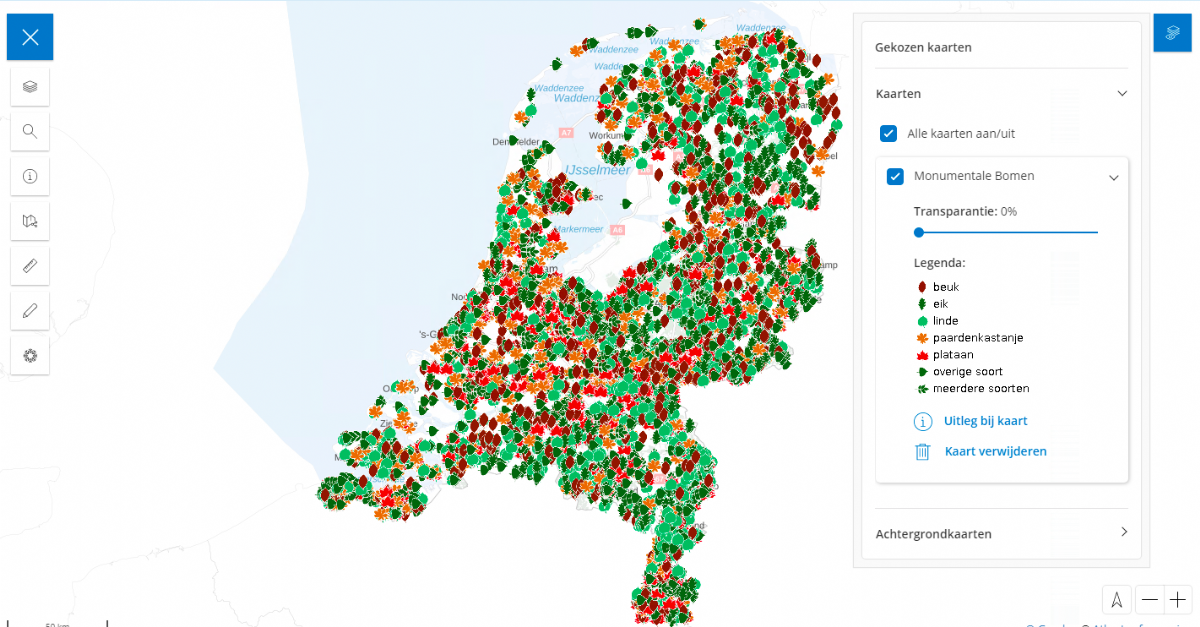Viewport: 1200px width, 627px height.
Task: Click the plataan legend label
Action: click(953, 355)
